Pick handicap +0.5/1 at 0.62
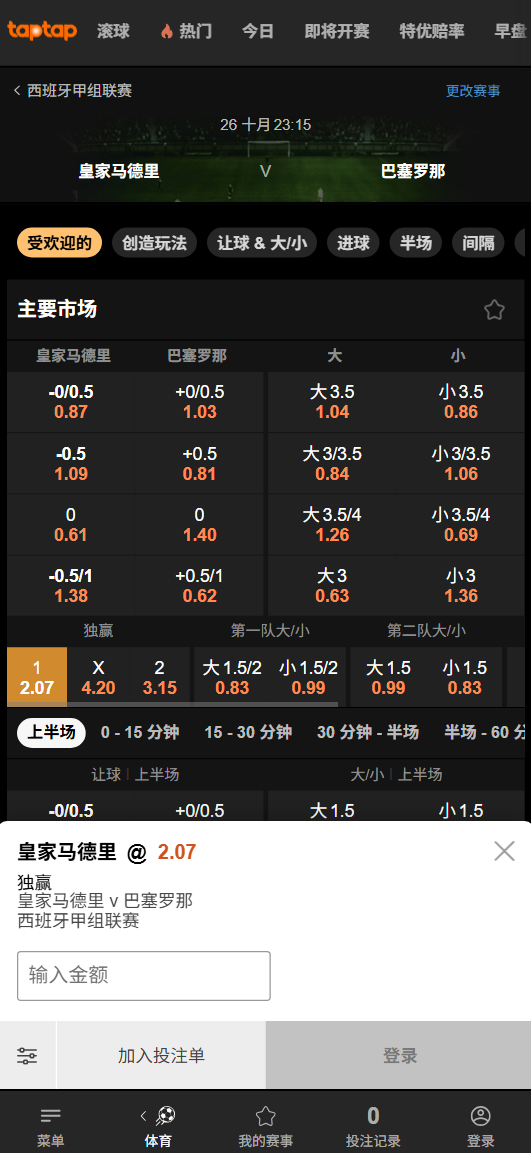This screenshot has height=1153, width=531. coord(199,586)
